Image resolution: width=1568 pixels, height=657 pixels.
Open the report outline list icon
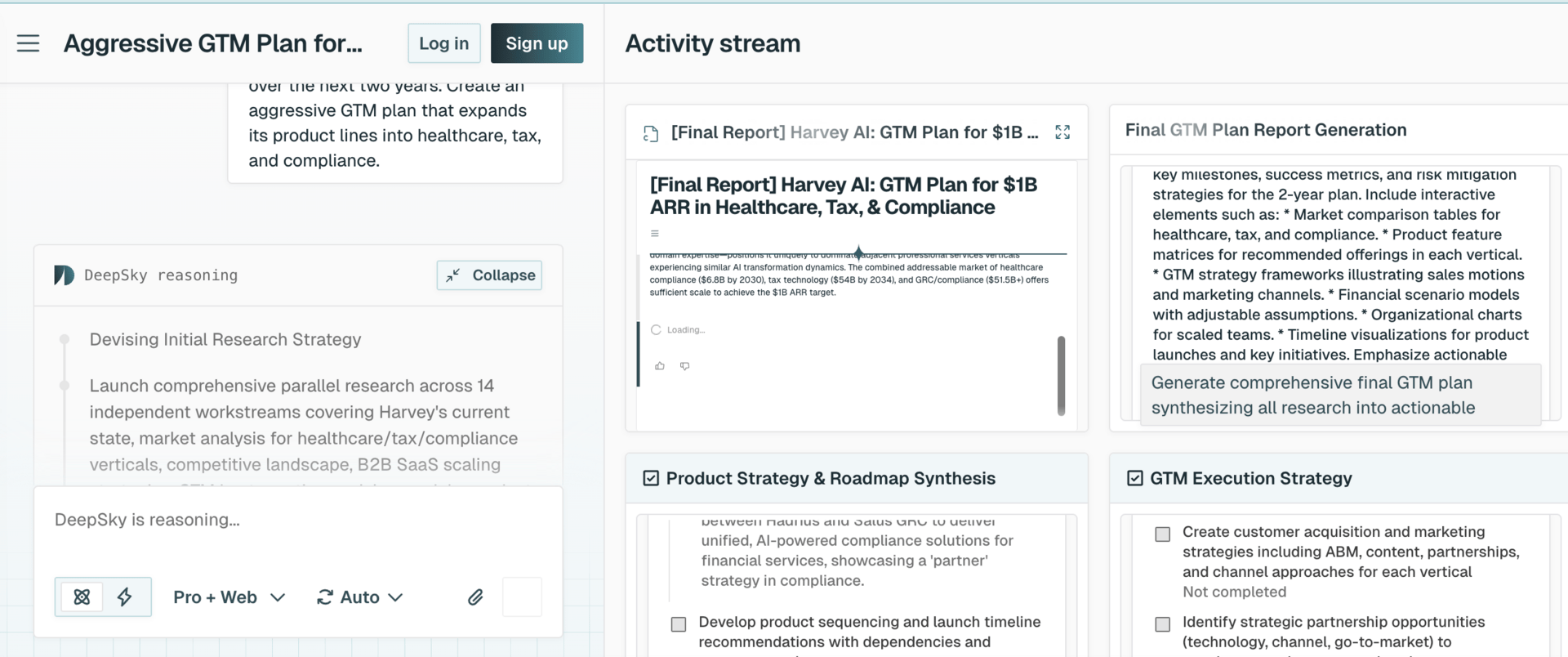[655, 234]
